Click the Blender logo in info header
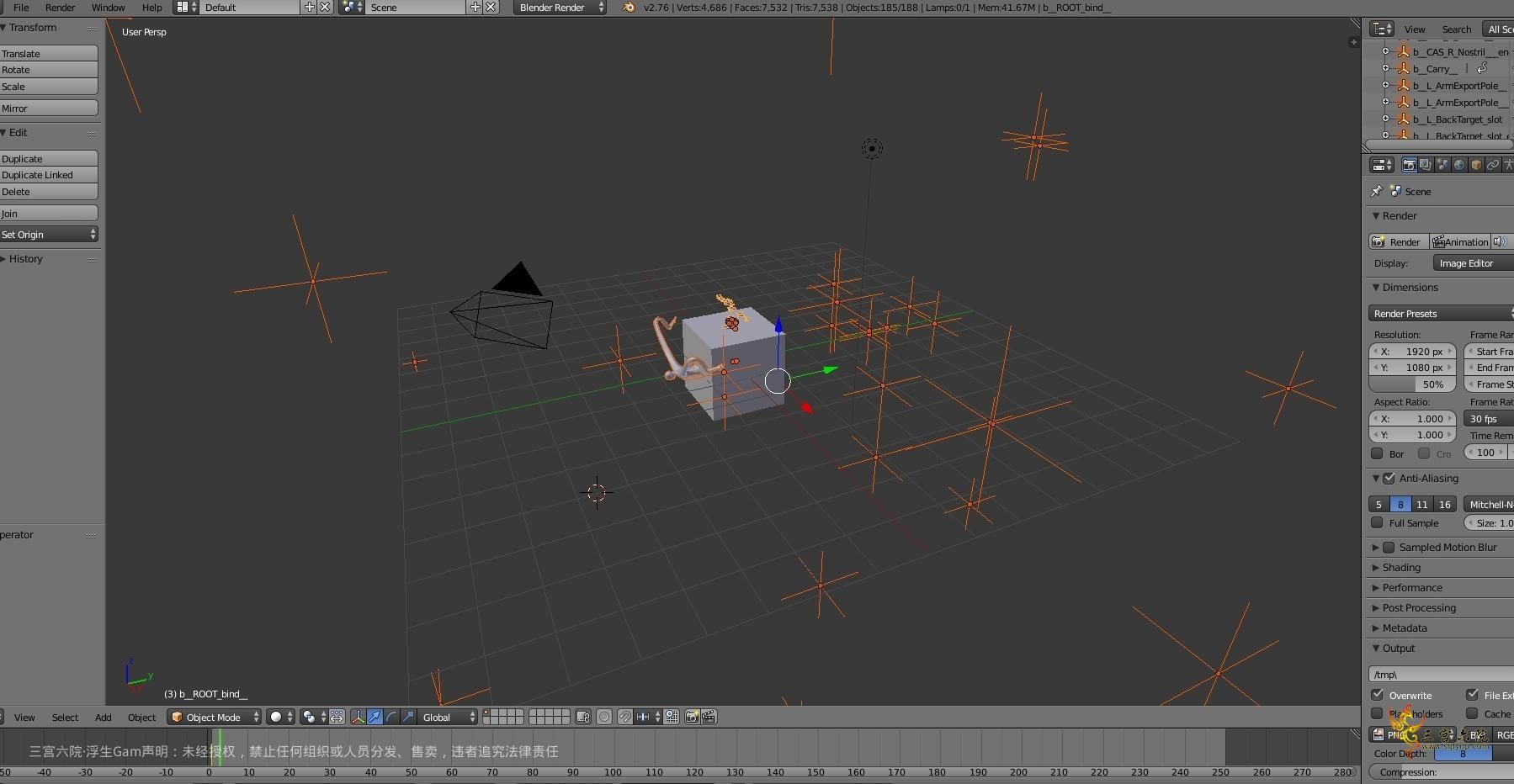 (629, 7)
